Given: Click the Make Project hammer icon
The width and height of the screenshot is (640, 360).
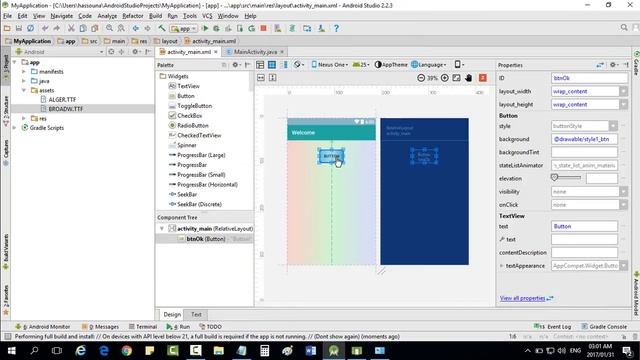Looking at the screenshot, I should click(162, 28).
